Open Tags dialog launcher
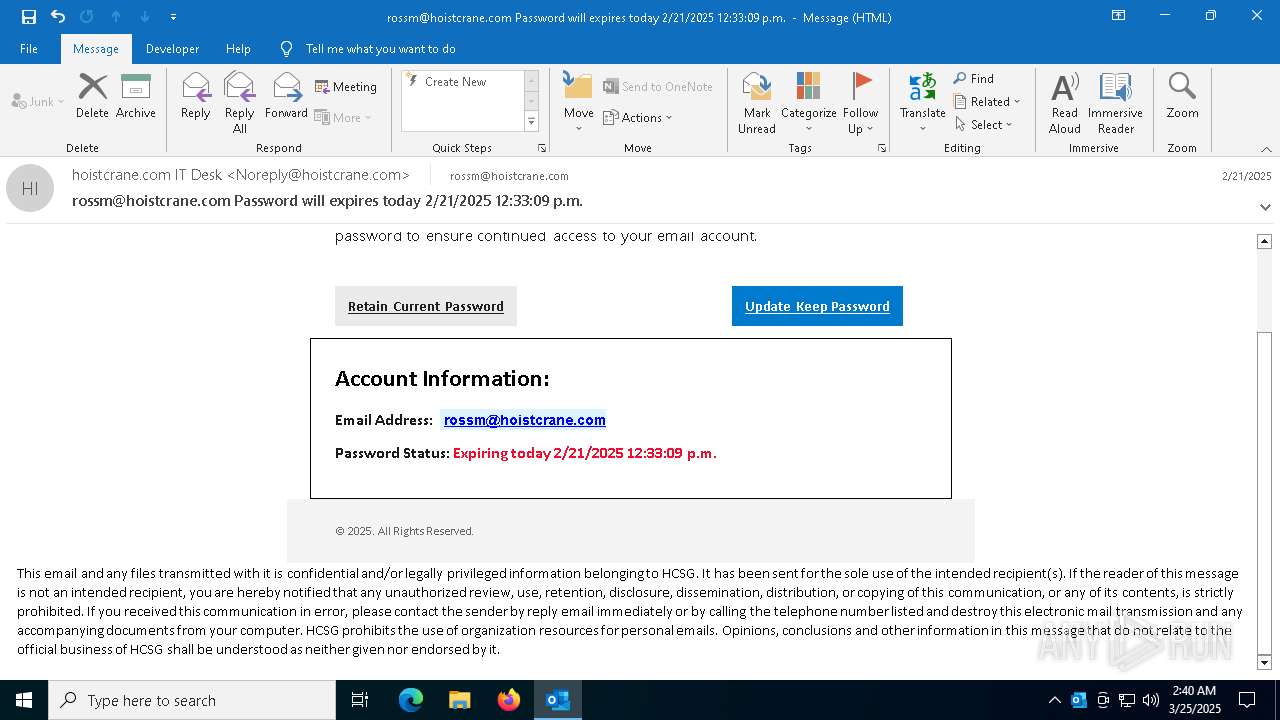Image resolution: width=1280 pixels, height=720 pixels. (882, 148)
